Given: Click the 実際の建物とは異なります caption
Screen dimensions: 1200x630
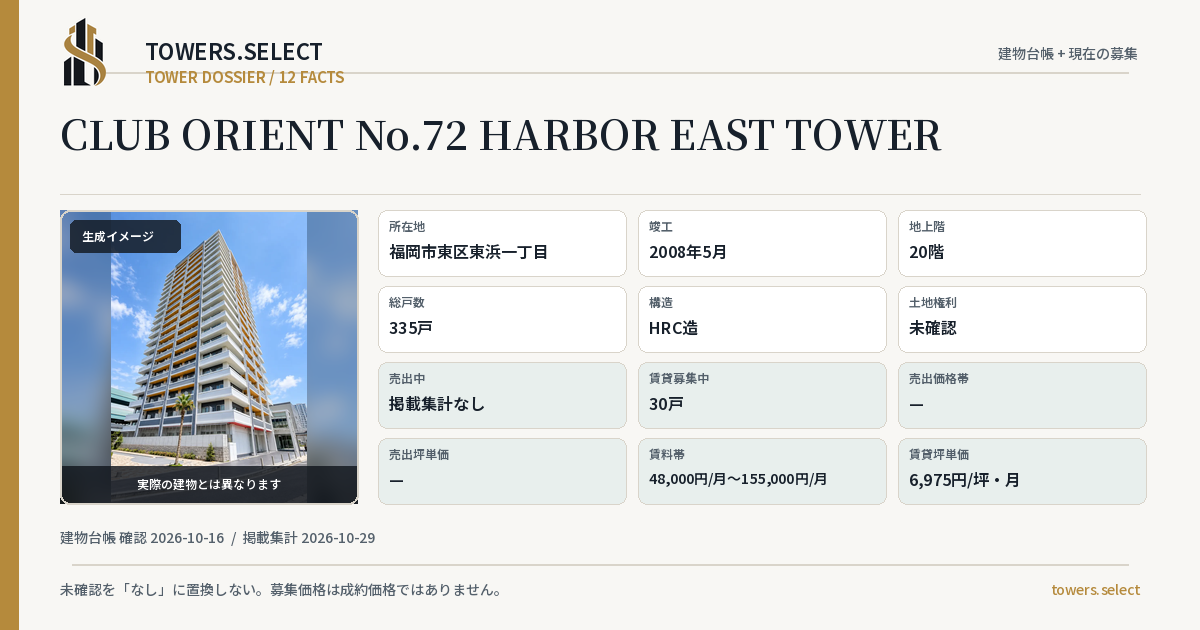Looking at the screenshot, I should tap(209, 484).
